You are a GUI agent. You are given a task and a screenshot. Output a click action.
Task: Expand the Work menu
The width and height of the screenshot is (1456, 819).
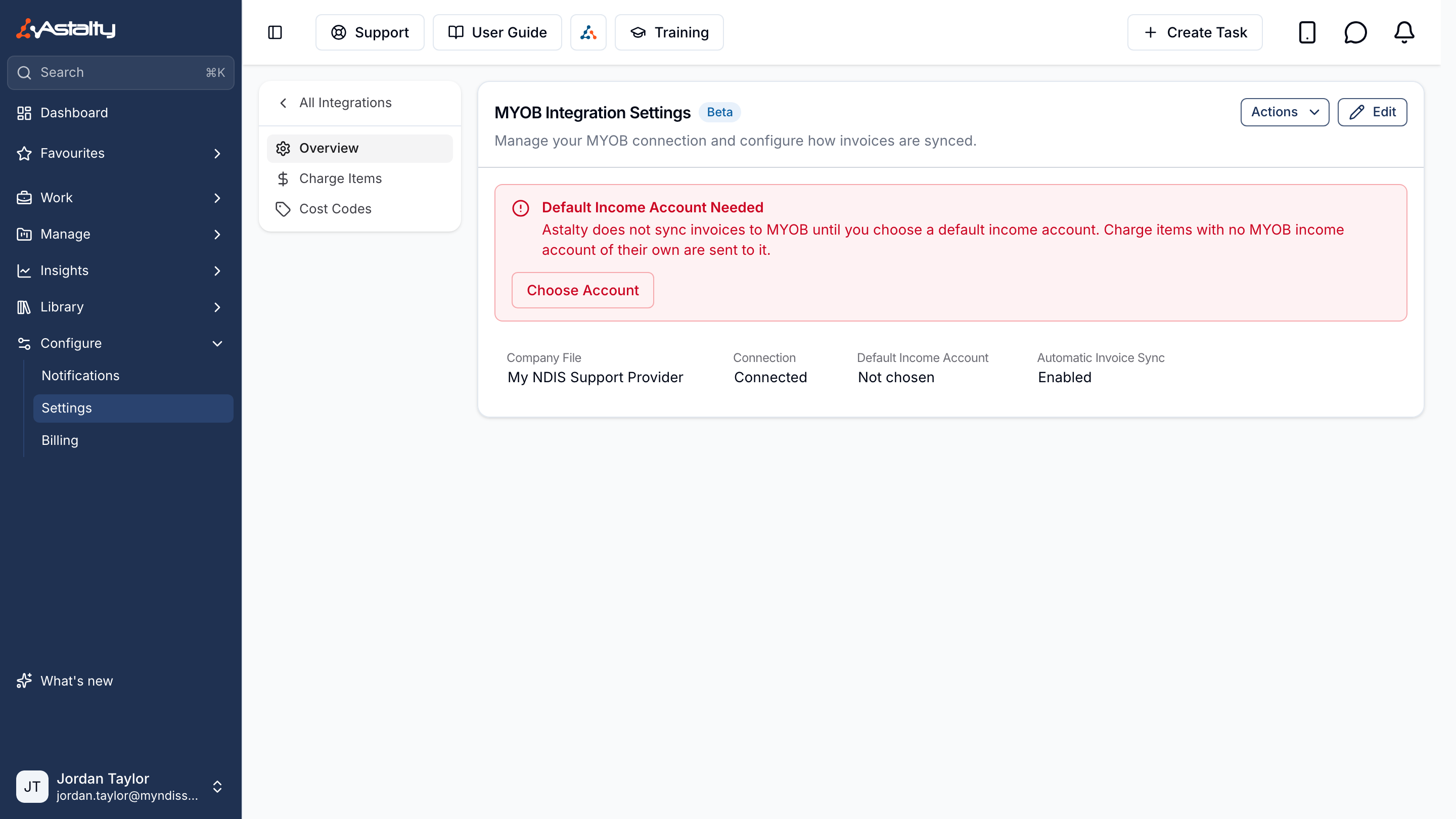tap(121, 198)
